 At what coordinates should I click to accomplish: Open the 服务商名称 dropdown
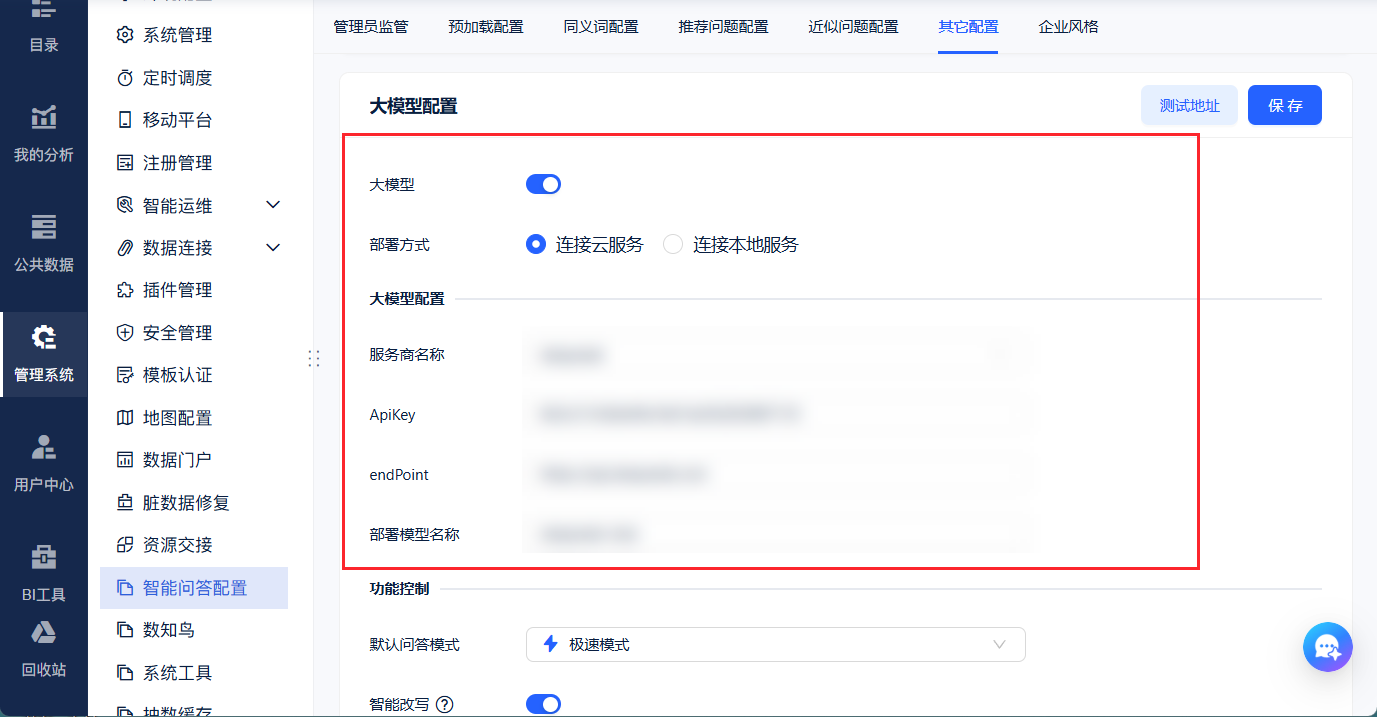tap(776, 354)
